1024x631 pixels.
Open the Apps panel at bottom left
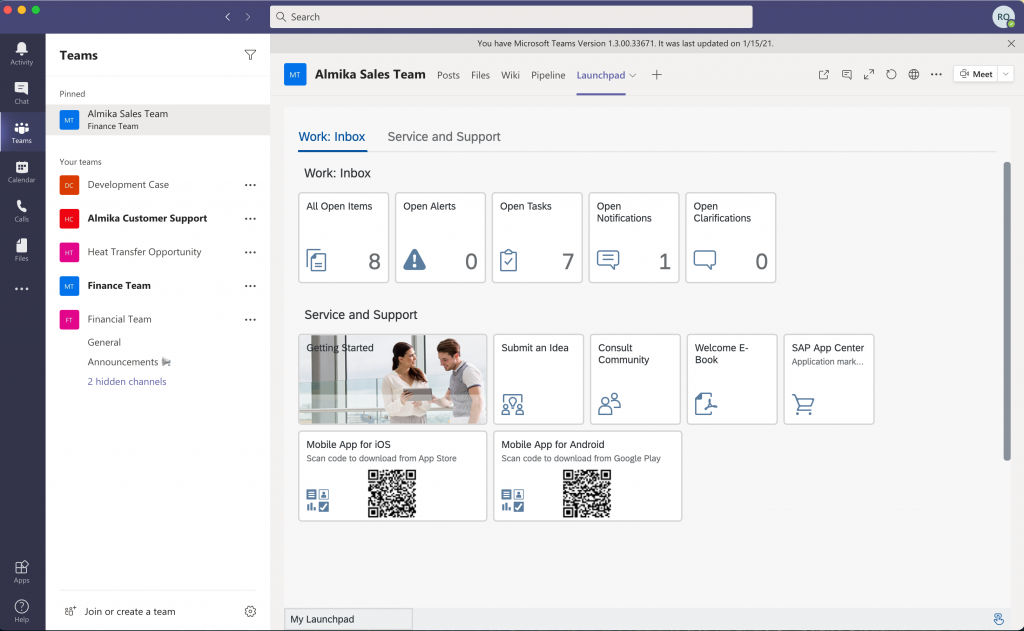[21, 568]
